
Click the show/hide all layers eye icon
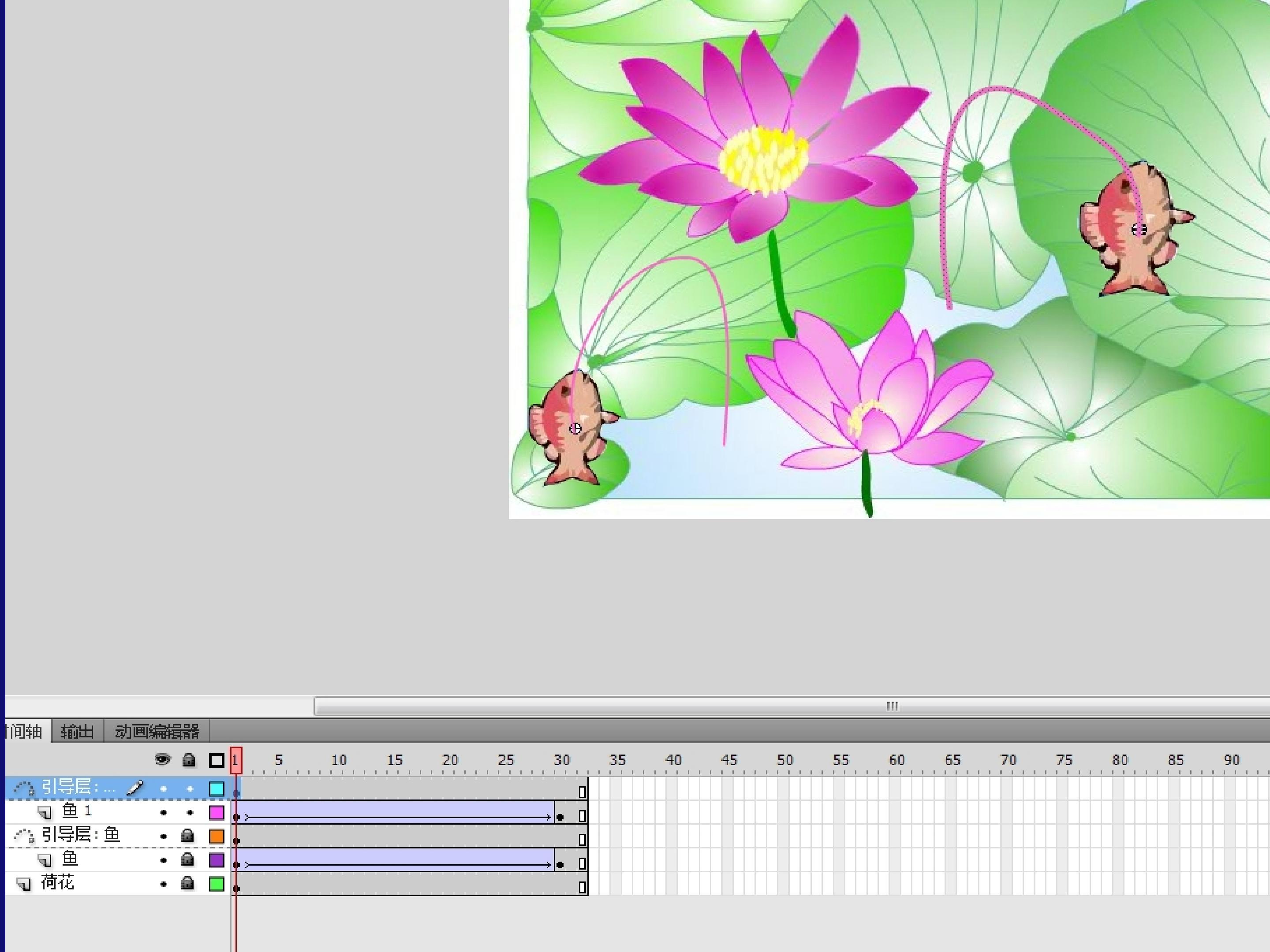162,760
